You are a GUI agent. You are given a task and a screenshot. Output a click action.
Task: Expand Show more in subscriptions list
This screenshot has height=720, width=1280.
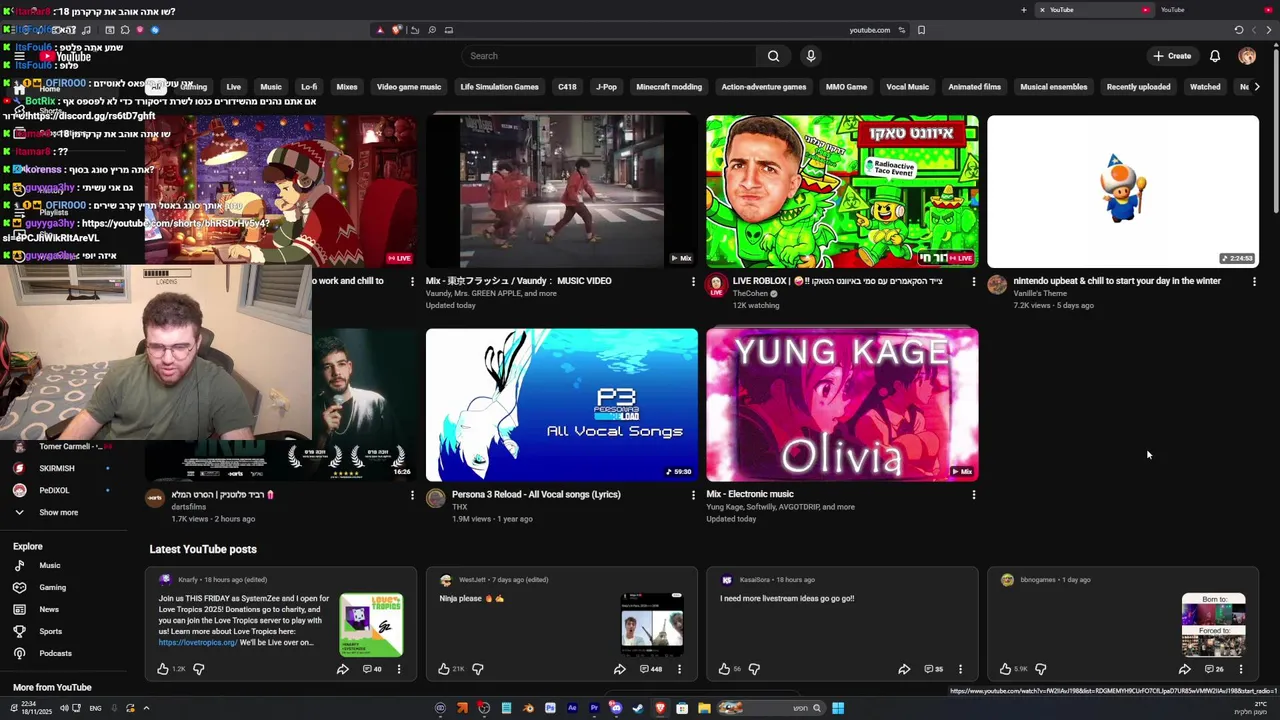click(58, 512)
